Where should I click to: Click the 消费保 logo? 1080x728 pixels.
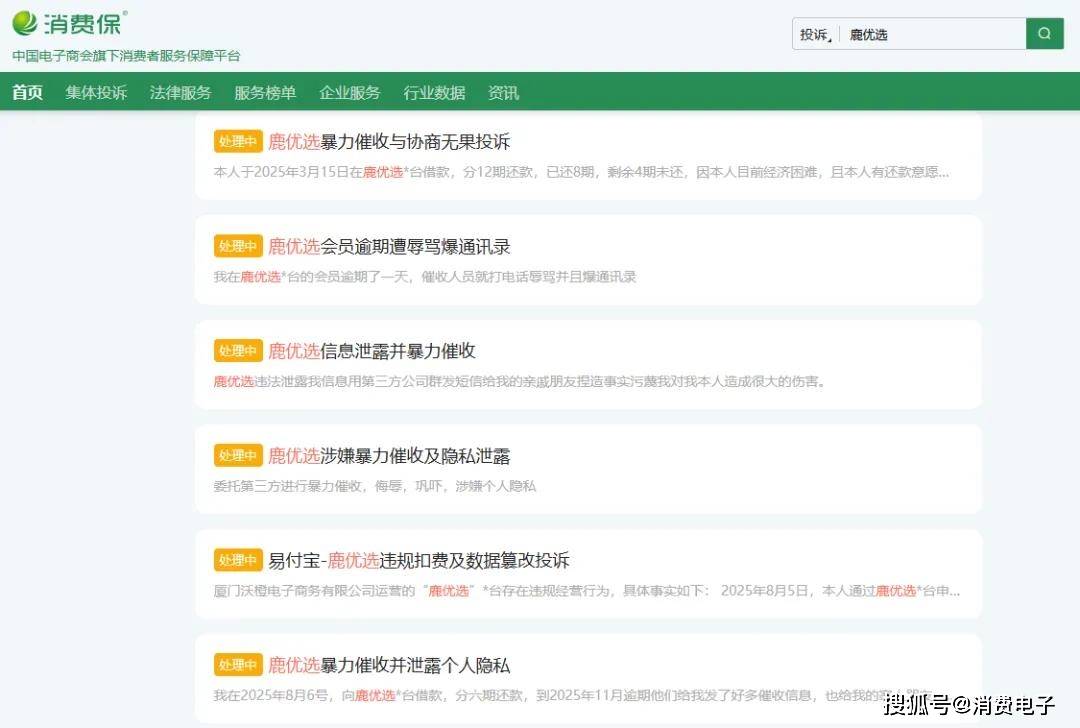point(70,22)
